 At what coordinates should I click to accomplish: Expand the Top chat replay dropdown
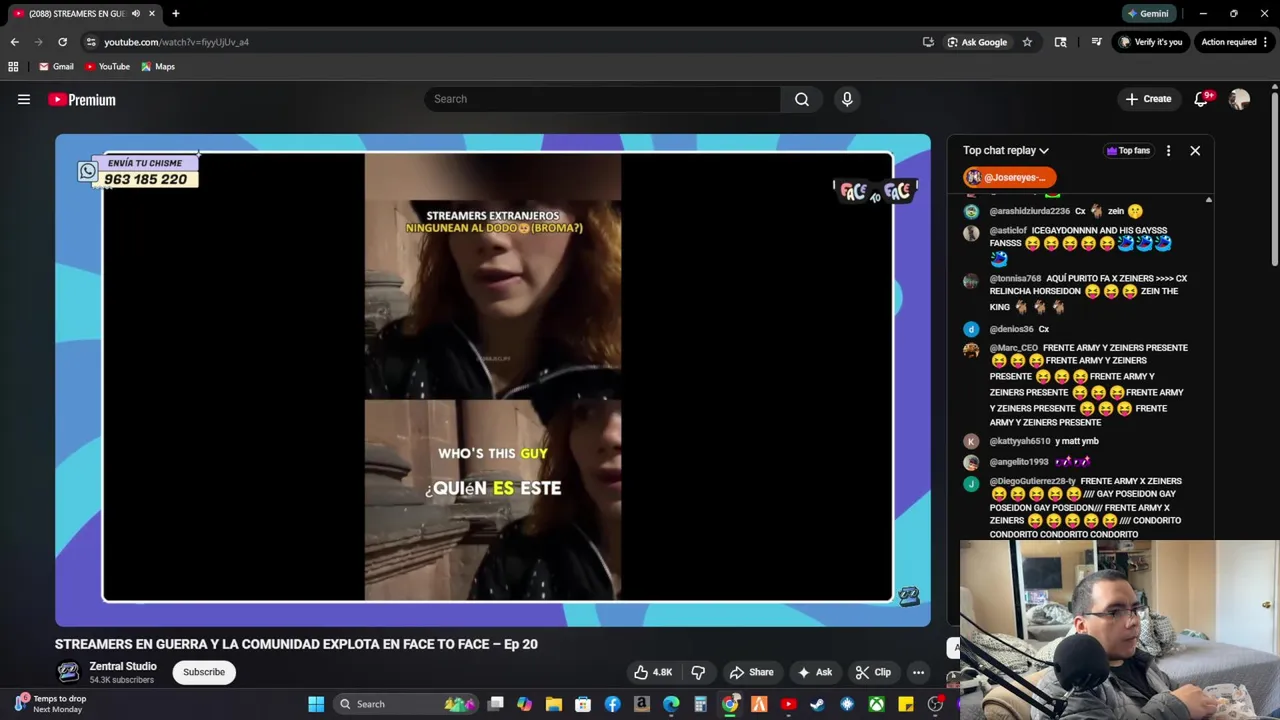coord(1006,151)
